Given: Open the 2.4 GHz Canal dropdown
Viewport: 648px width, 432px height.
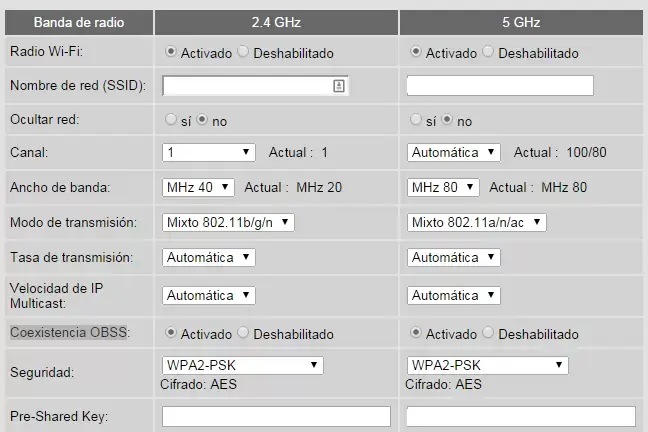Looking at the screenshot, I should click(209, 153).
